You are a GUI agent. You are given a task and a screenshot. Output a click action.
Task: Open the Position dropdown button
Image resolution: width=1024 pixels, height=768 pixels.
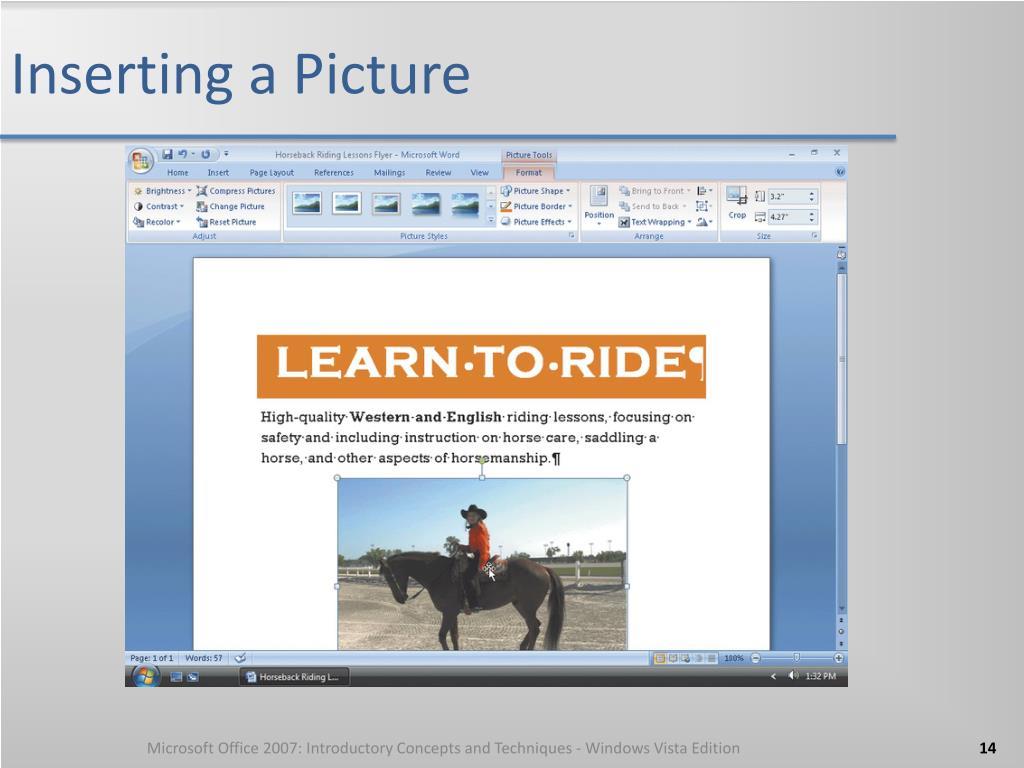pos(599,206)
